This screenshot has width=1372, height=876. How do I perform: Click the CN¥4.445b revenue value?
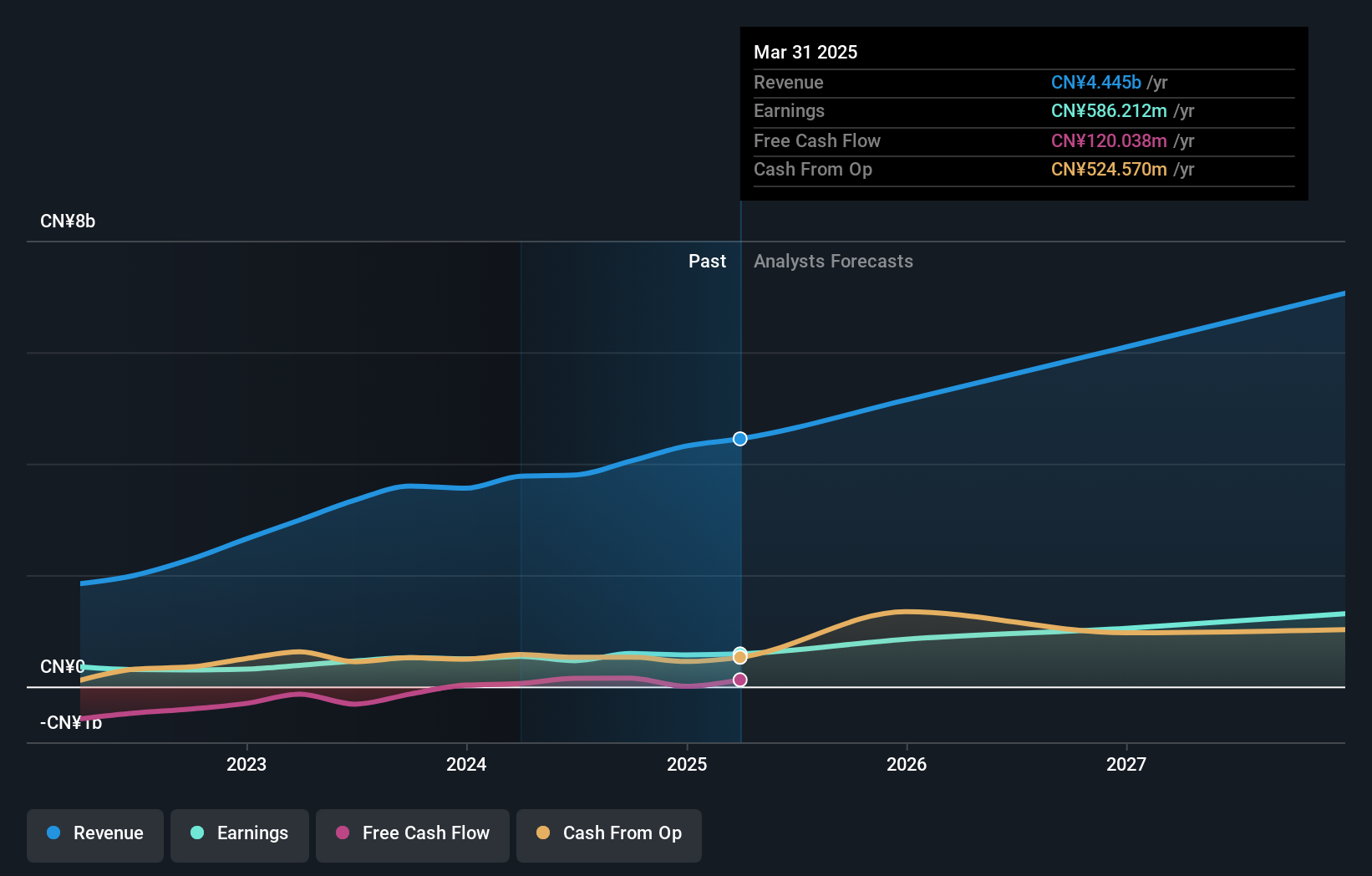click(1096, 83)
